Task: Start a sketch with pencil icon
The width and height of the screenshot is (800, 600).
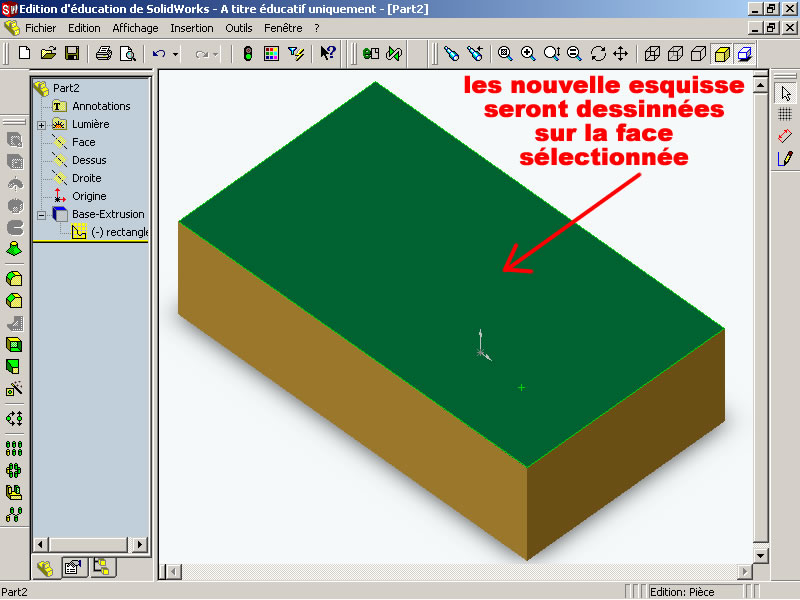Action: (785, 158)
